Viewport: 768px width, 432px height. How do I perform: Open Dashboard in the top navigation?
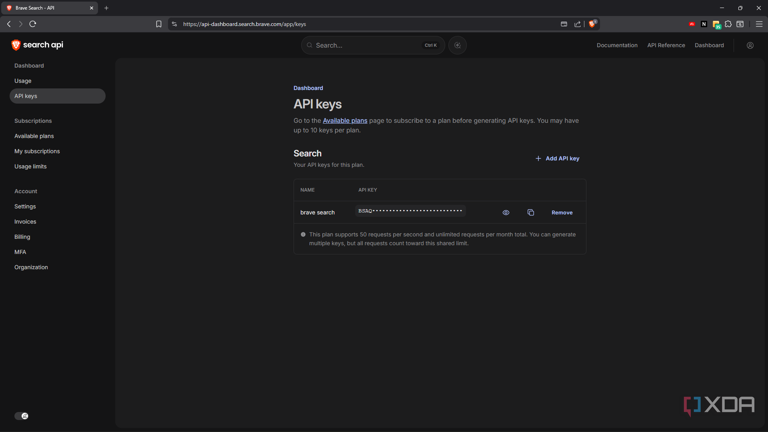pos(709,45)
